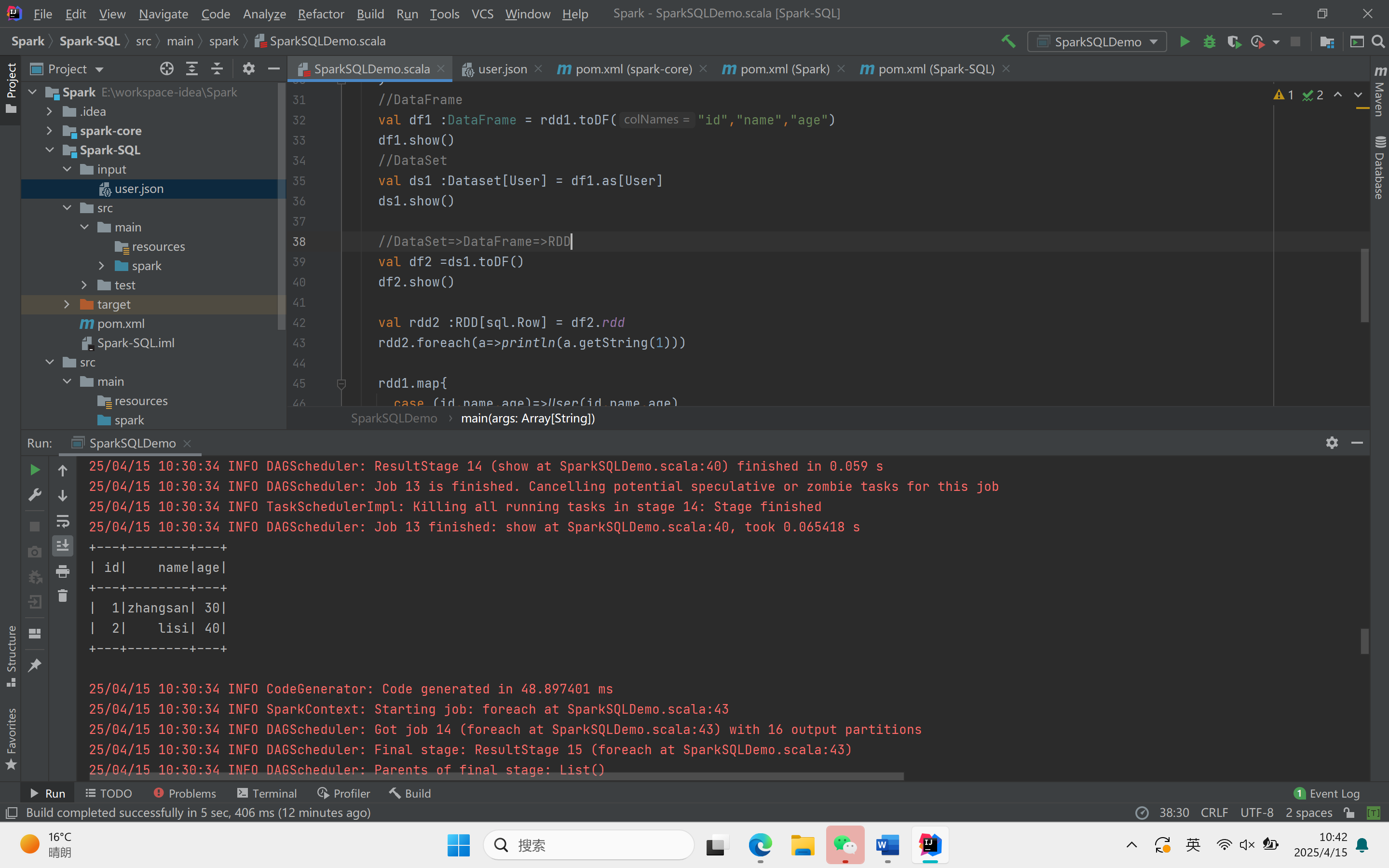Click the Select Opened File target icon

pos(166,69)
